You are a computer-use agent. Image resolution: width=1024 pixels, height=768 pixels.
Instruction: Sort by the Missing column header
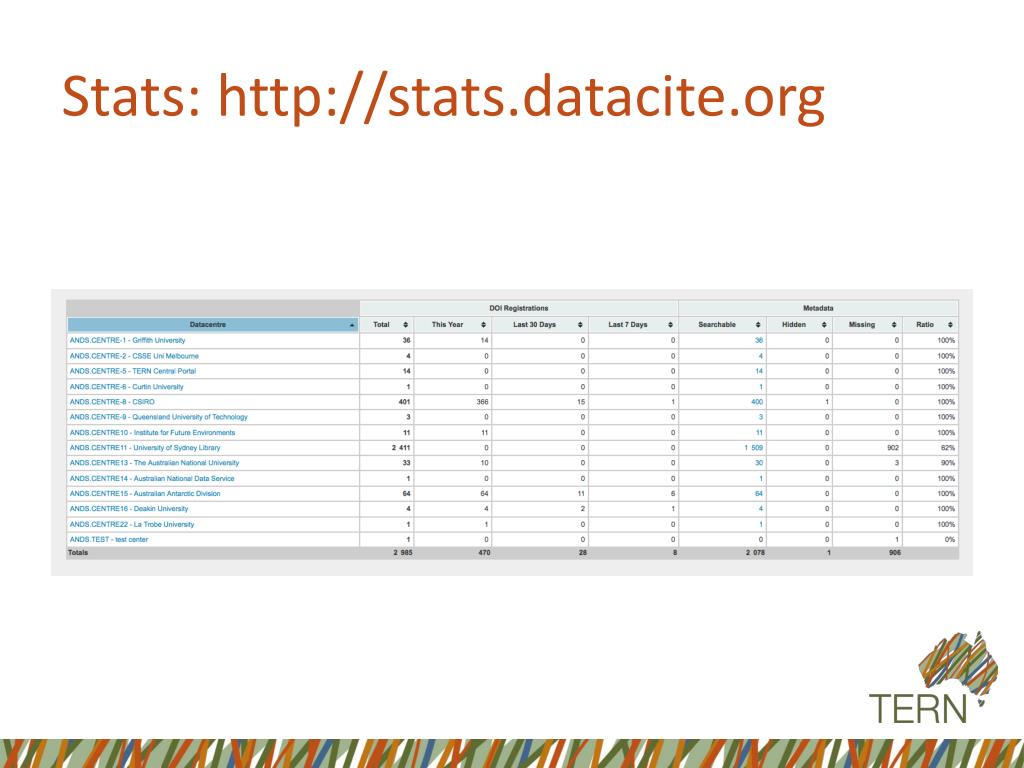click(x=867, y=325)
